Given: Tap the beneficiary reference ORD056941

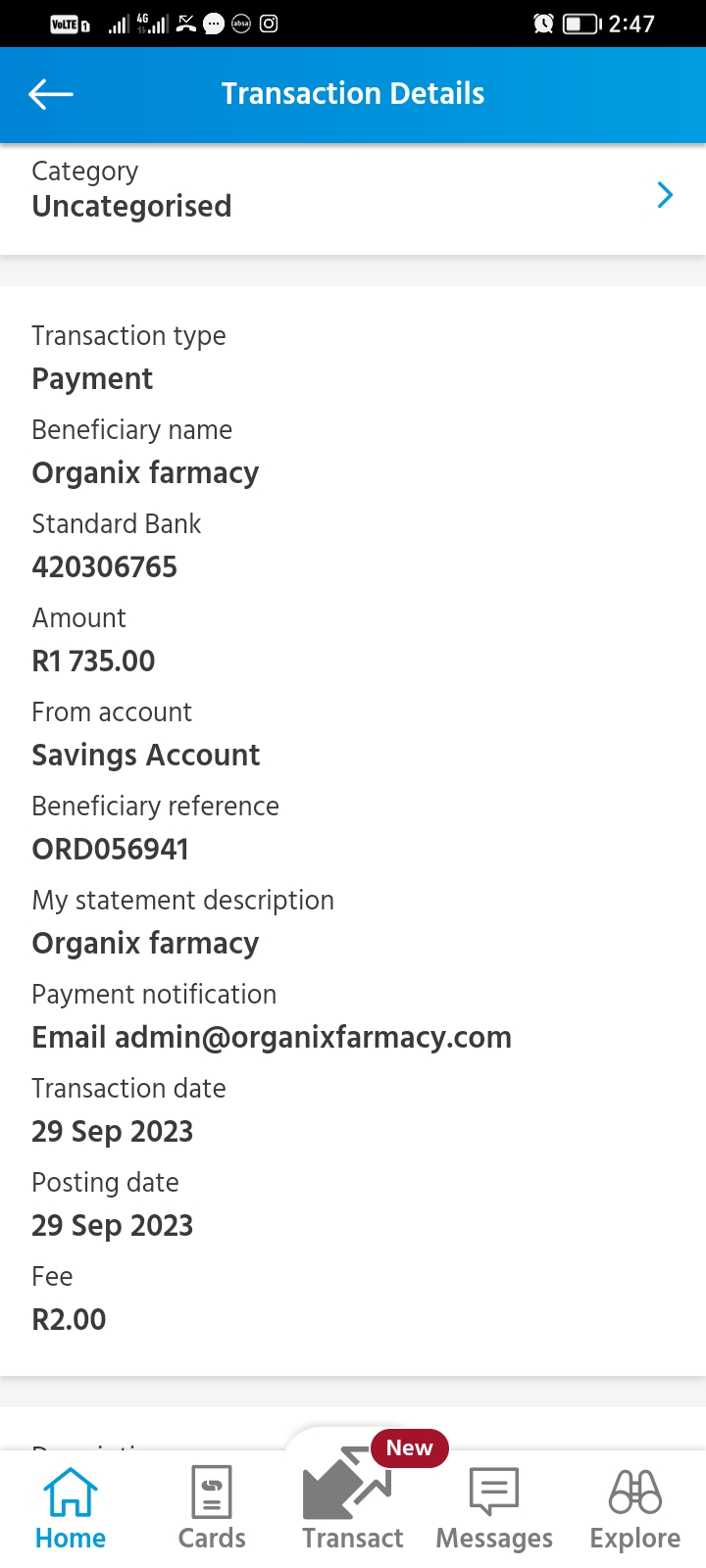Looking at the screenshot, I should point(111,849).
